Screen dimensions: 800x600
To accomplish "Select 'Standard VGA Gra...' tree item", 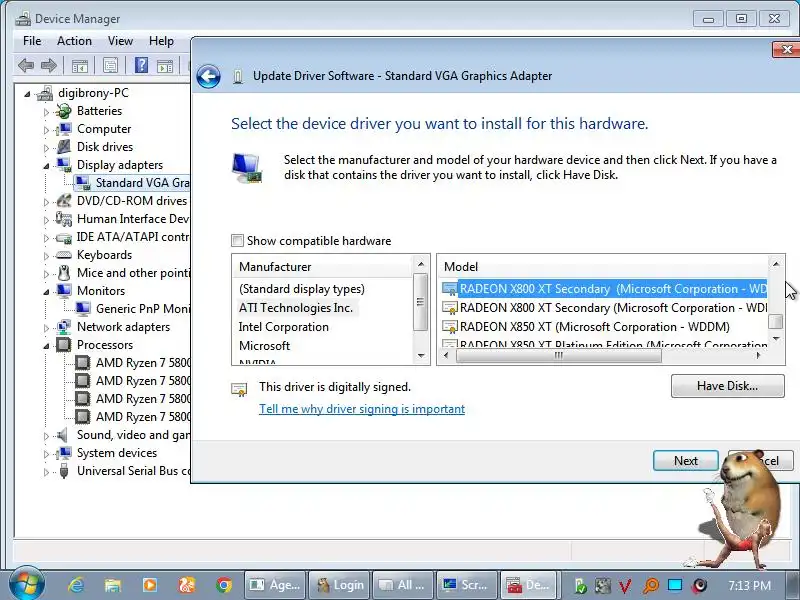I will [x=142, y=183].
